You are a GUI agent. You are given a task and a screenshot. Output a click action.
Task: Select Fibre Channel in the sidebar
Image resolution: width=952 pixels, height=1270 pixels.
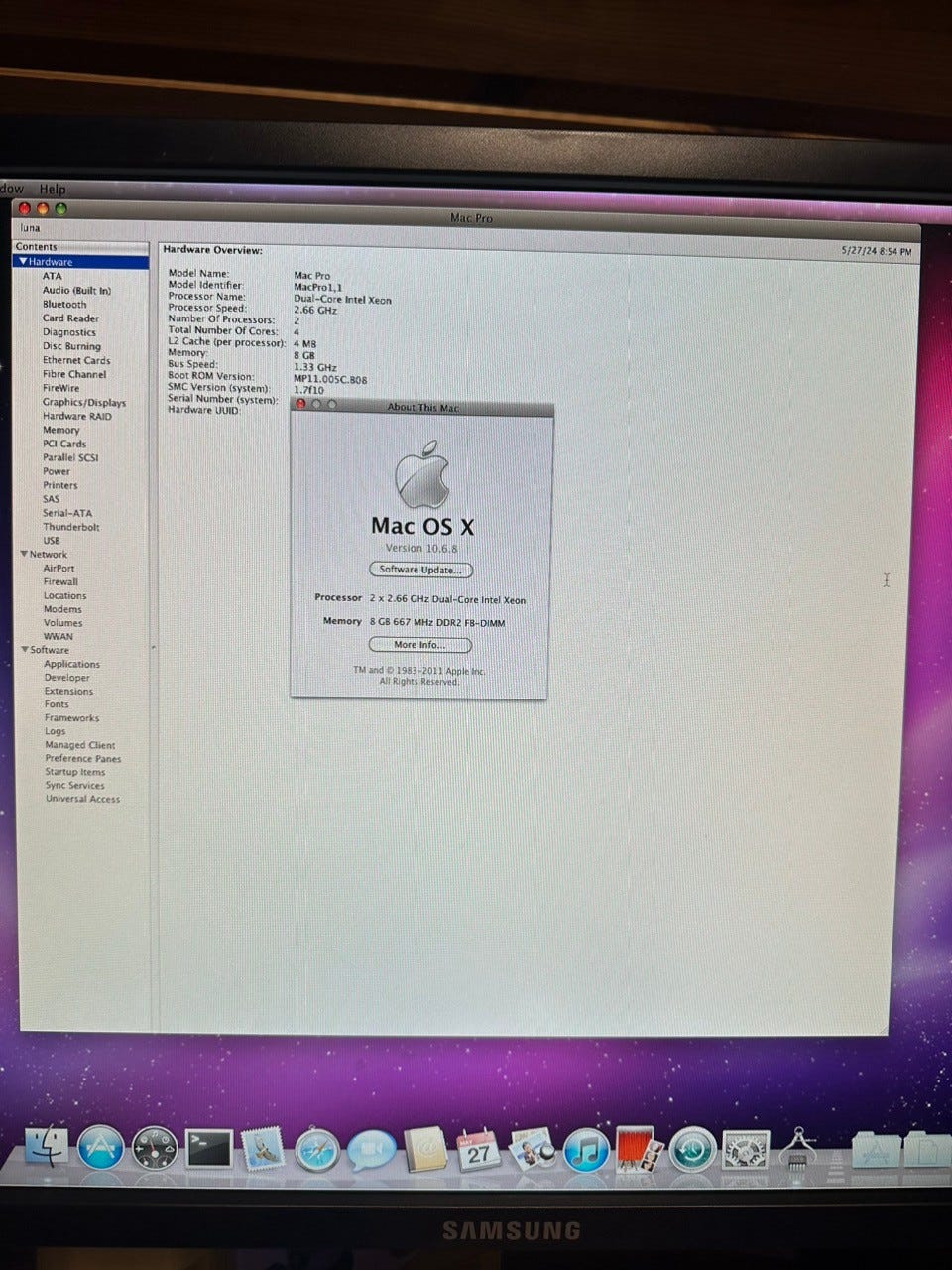[x=74, y=374]
